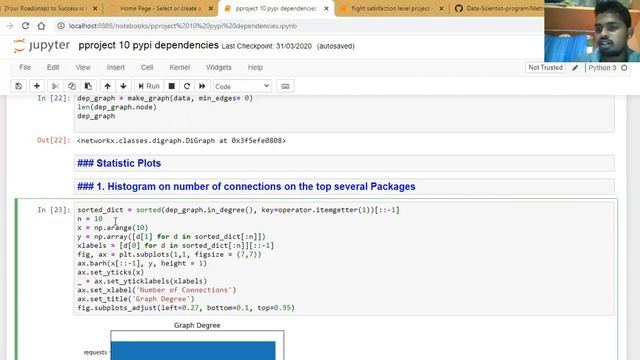Close the flight satisfaction level project tab
Screen dimensions: 640x360
pyautogui.click(x=441, y=8)
